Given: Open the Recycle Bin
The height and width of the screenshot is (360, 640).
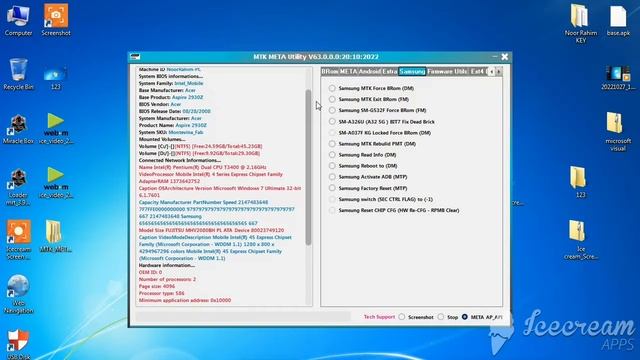Looking at the screenshot, I should [x=18, y=74].
